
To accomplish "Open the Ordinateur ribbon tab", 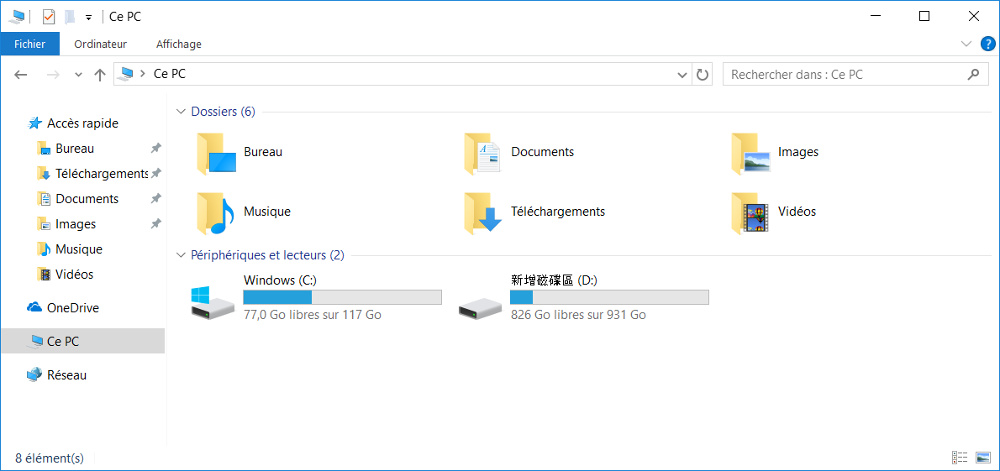I will [x=100, y=44].
